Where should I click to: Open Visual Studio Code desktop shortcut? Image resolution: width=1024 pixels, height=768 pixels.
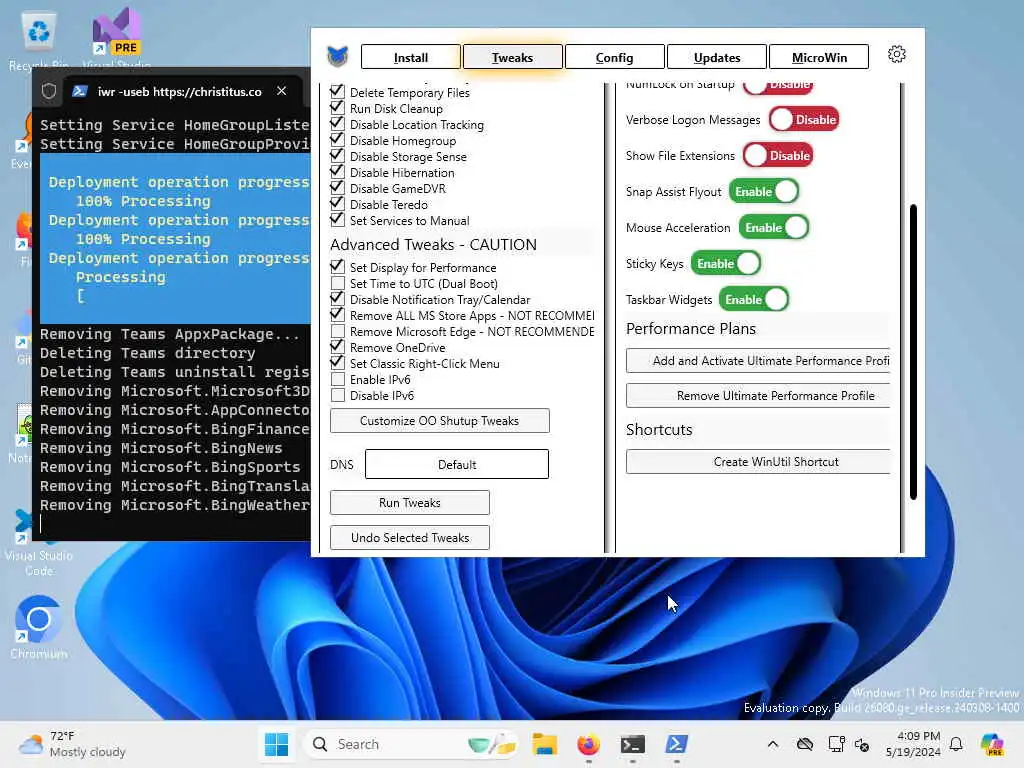(39, 542)
